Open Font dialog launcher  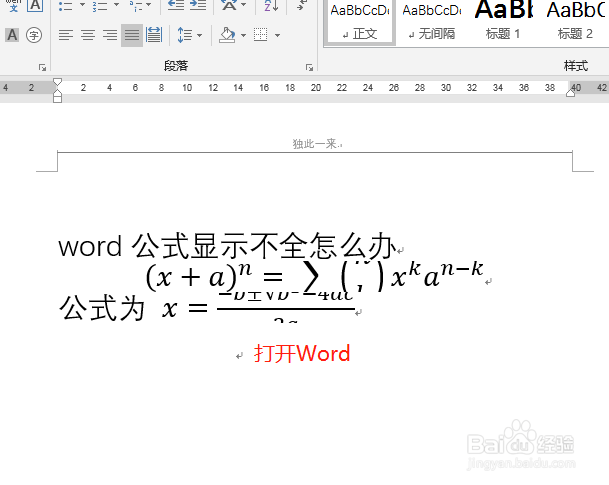[x=42, y=68]
